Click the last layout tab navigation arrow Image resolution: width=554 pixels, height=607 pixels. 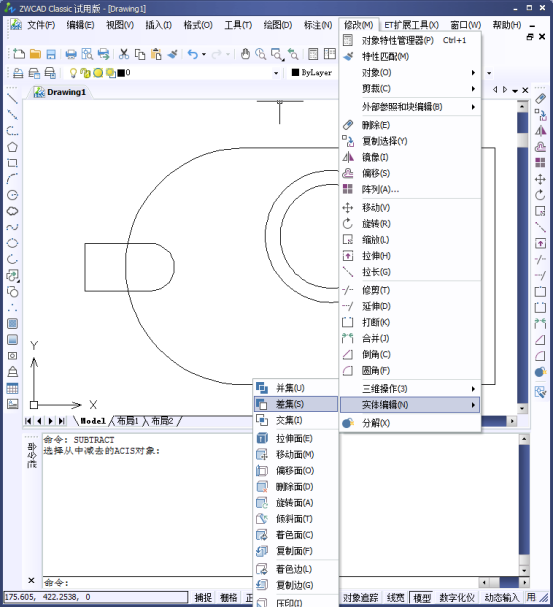[62, 421]
